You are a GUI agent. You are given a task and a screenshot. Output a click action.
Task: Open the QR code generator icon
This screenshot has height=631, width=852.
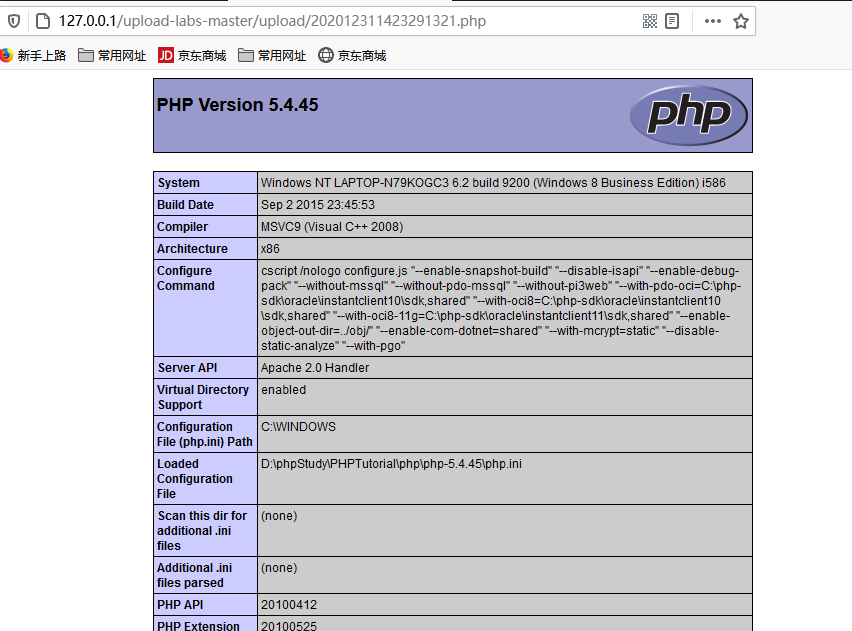(650, 21)
